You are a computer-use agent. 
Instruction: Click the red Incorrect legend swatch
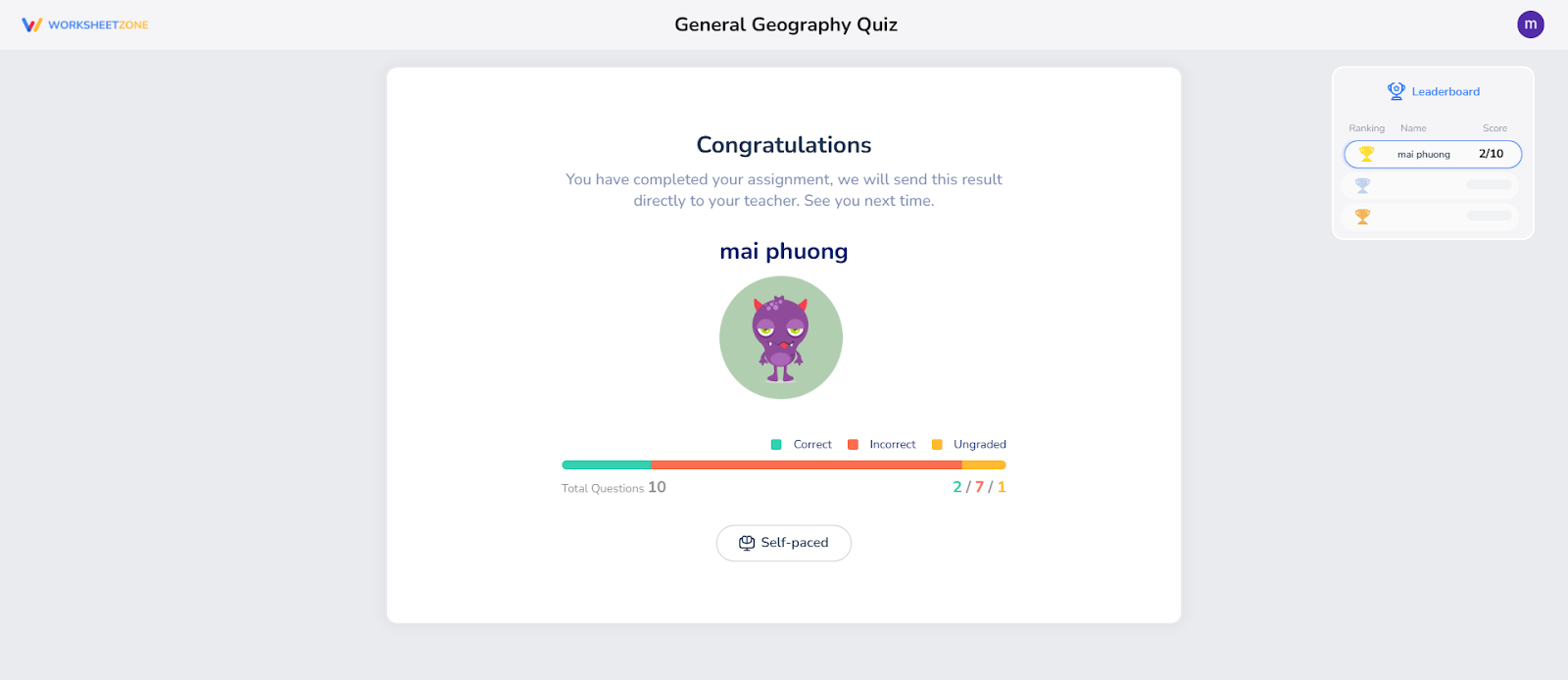(853, 445)
